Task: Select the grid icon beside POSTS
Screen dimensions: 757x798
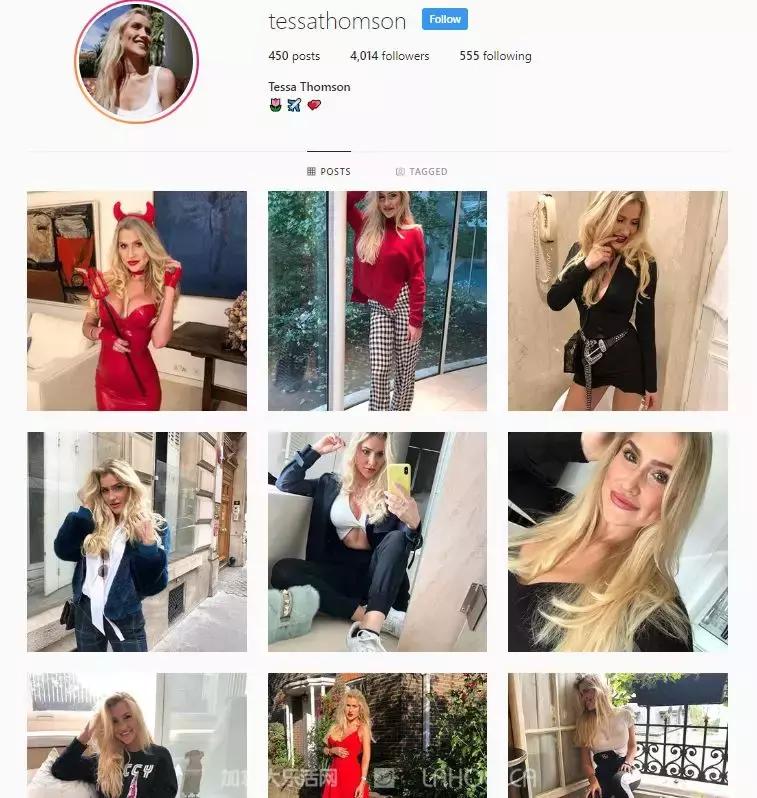Action: (311, 172)
